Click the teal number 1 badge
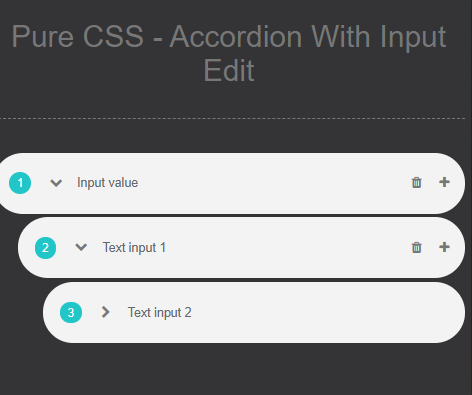The height and width of the screenshot is (395, 472). [20, 183]
